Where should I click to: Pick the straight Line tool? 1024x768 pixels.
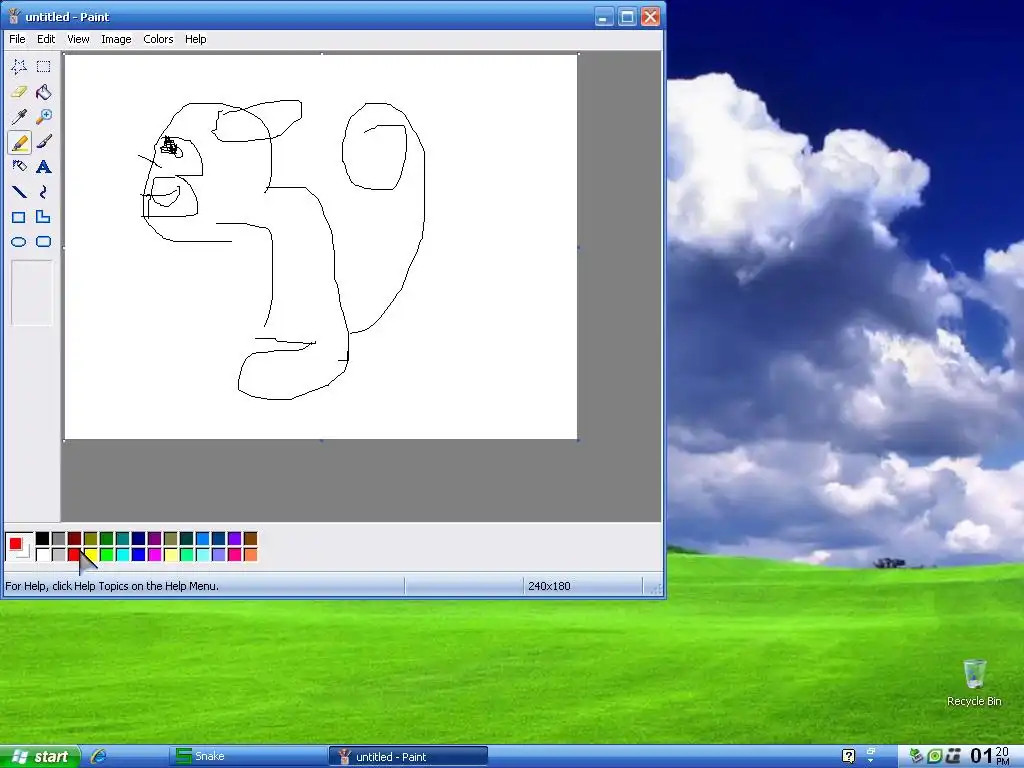(19, 192)
